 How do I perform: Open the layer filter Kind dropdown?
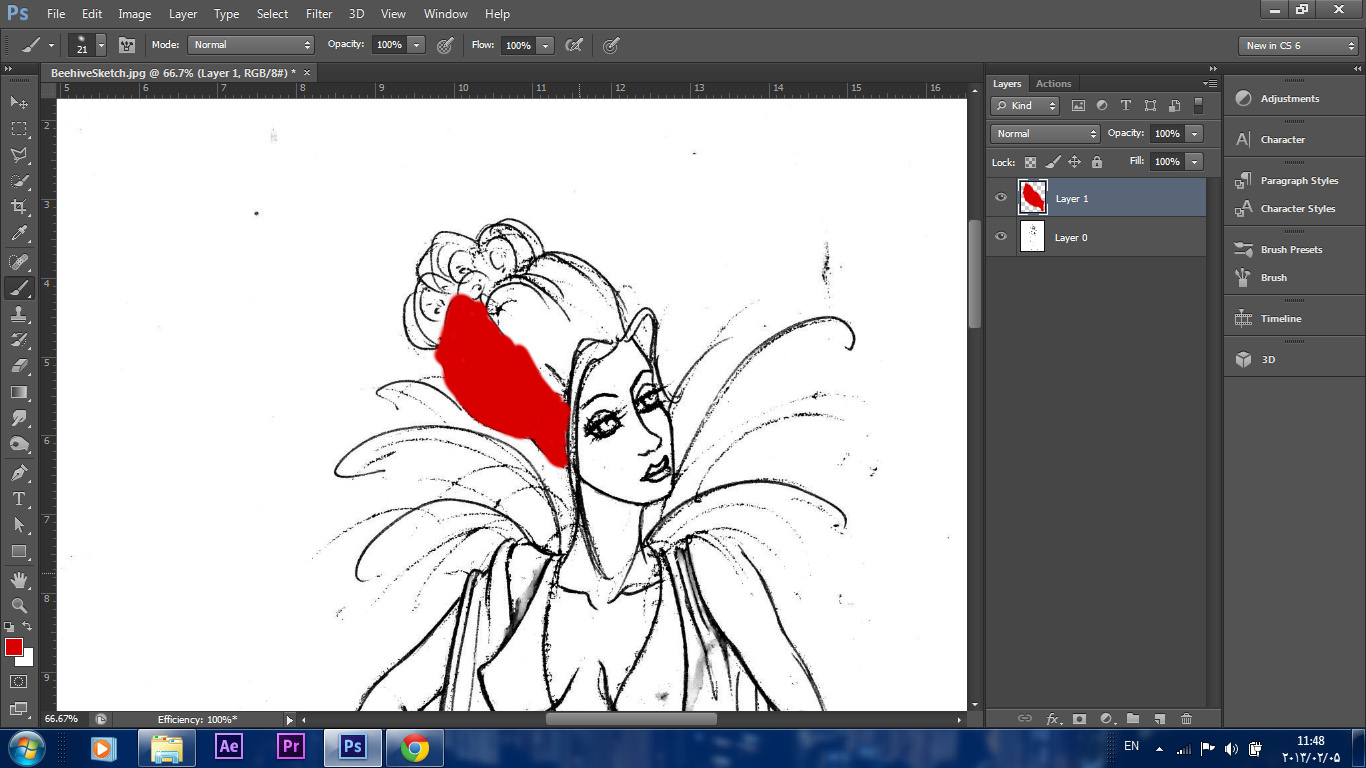(x=1025, y=105)
